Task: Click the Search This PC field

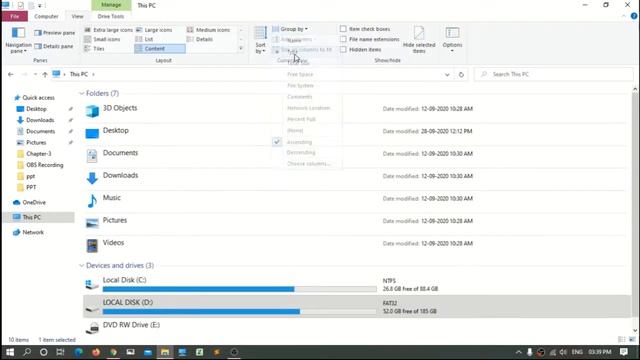Action: 553,74
